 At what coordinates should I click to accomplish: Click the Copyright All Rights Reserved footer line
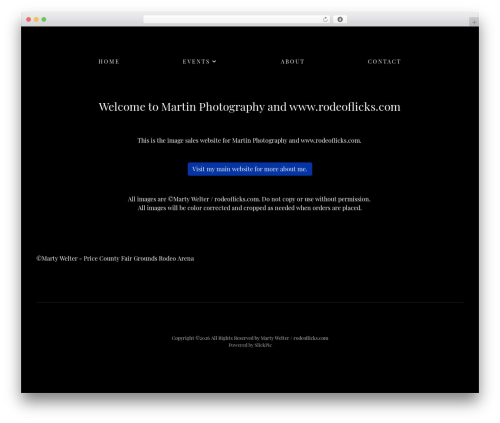point(250,338)
